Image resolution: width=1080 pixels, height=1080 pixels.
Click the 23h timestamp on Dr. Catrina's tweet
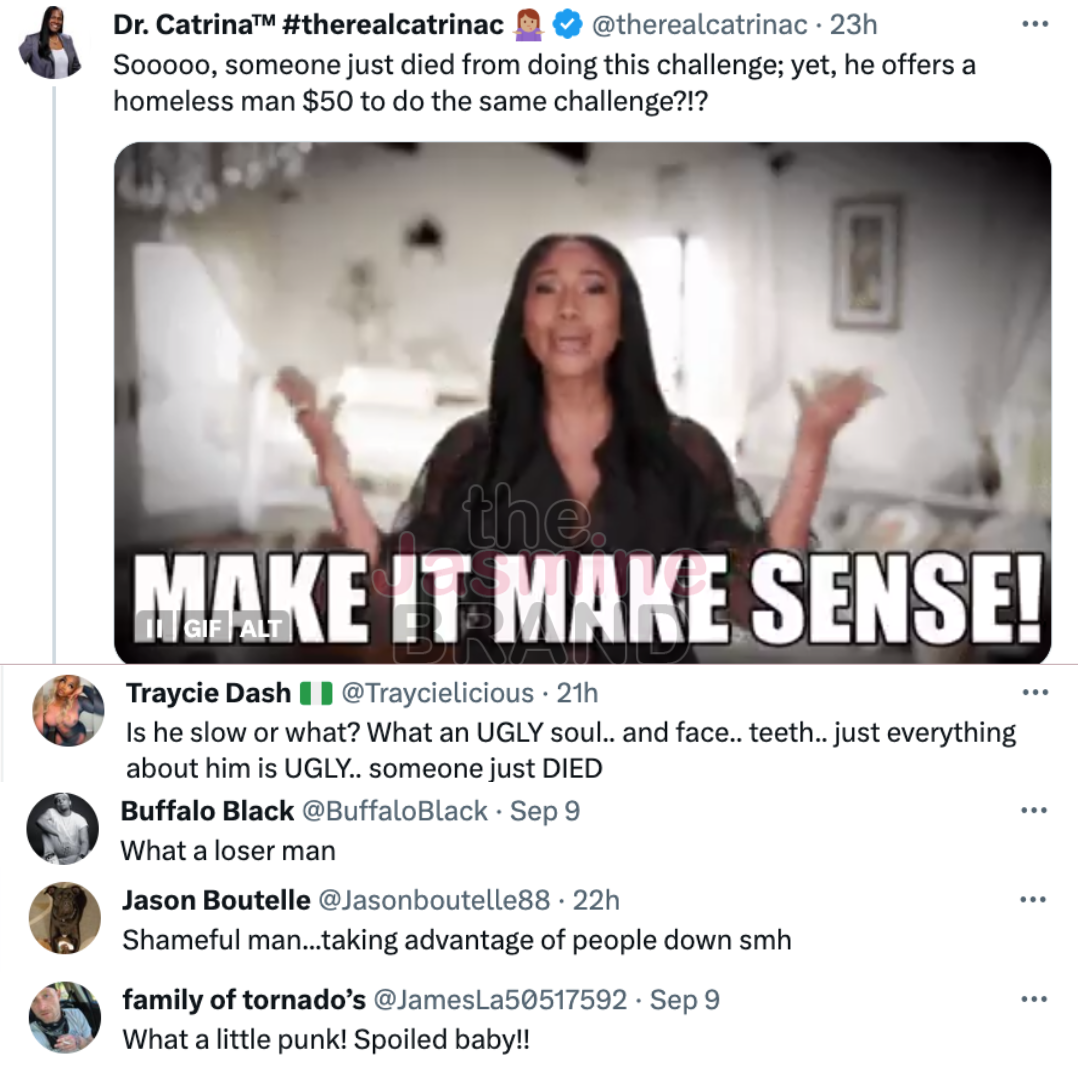pyautogui.click(x=852, y=24)
